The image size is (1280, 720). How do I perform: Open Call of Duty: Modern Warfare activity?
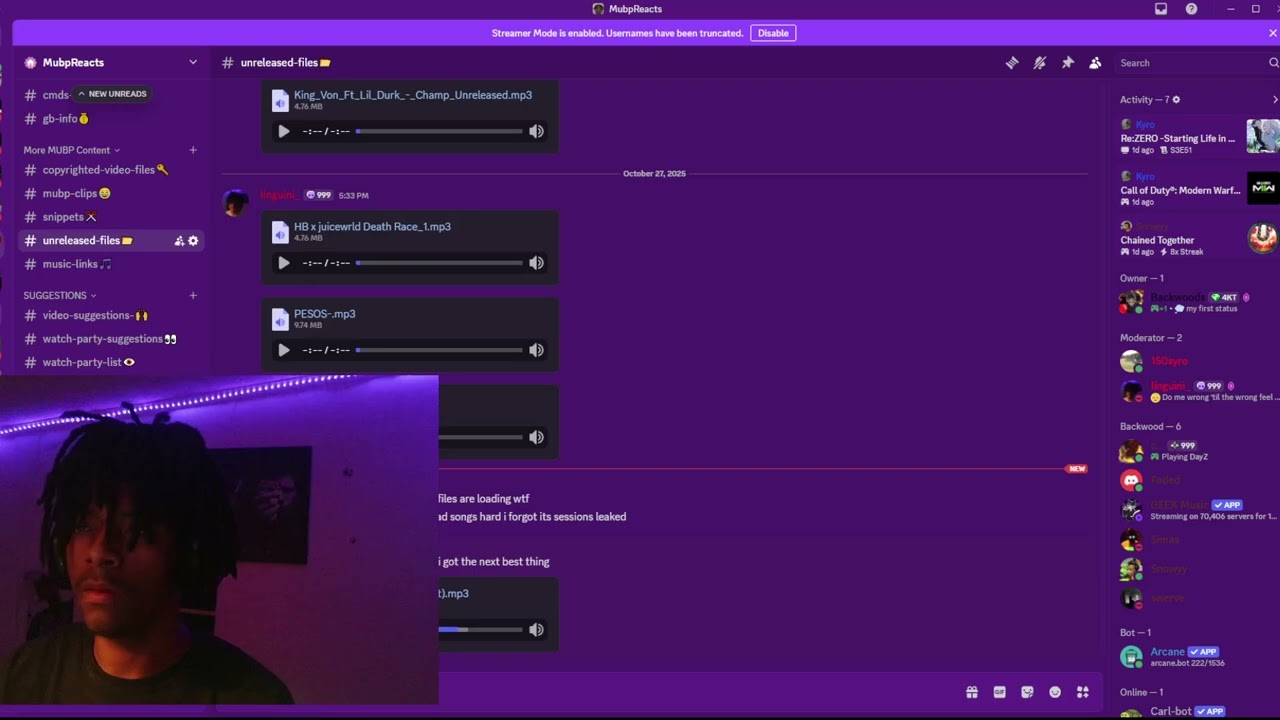[1198, 189]
